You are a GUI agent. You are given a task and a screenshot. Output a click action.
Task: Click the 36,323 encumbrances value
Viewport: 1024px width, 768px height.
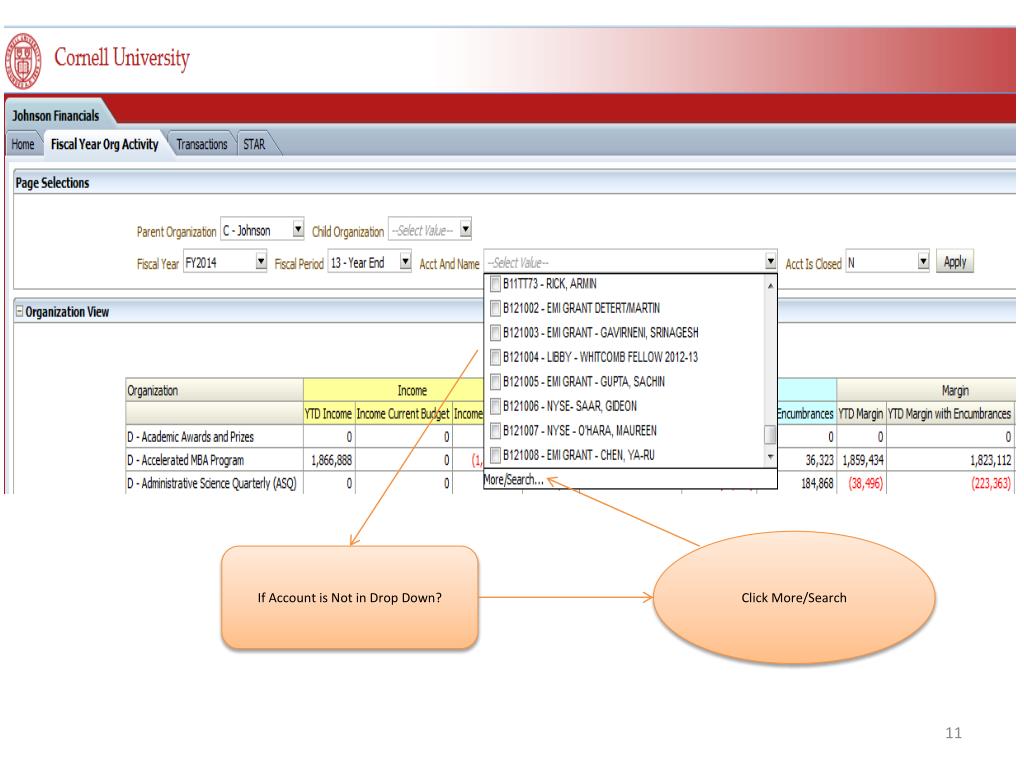(x=820, y=460)
